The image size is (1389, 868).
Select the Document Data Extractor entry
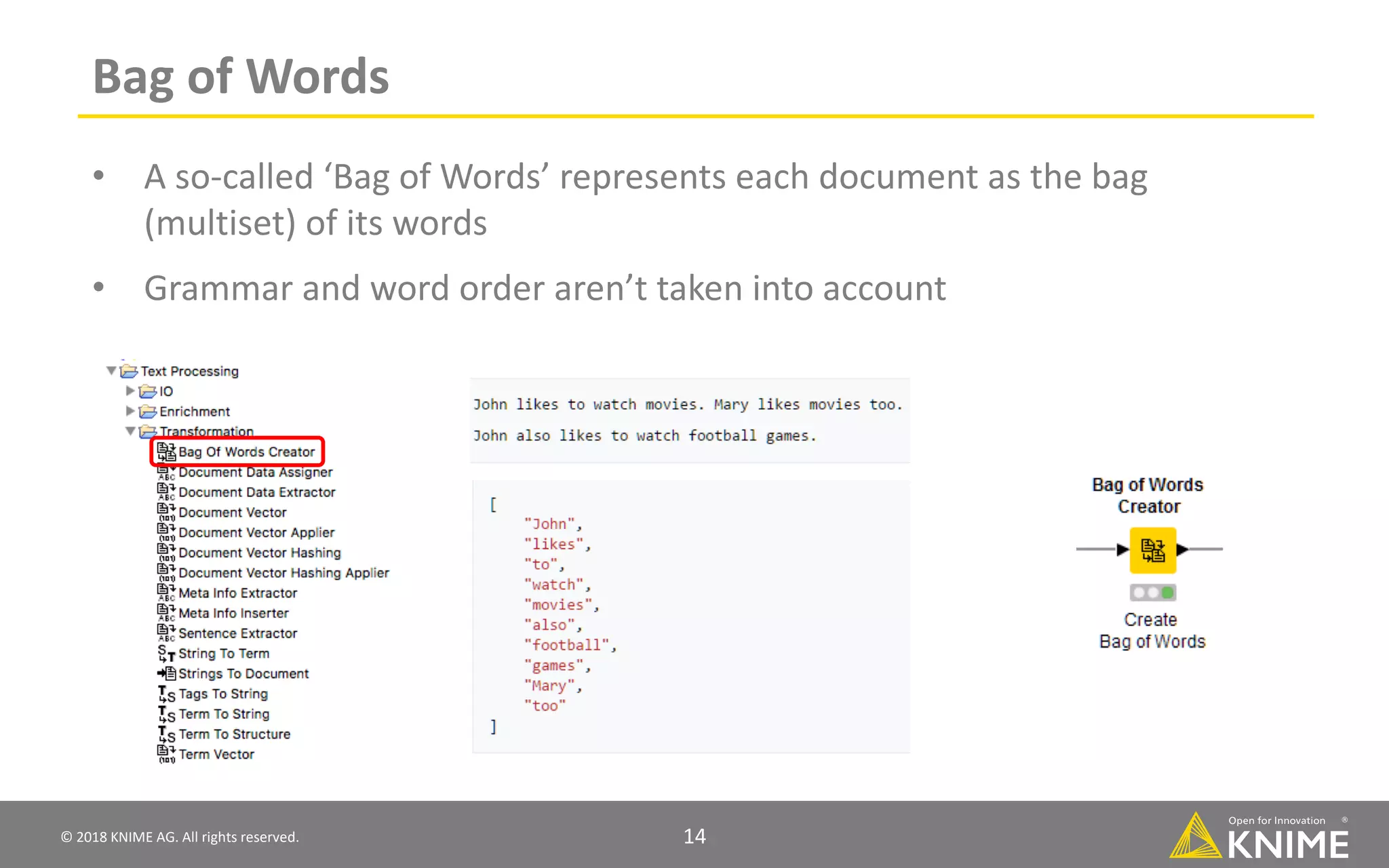click(256, 492)
